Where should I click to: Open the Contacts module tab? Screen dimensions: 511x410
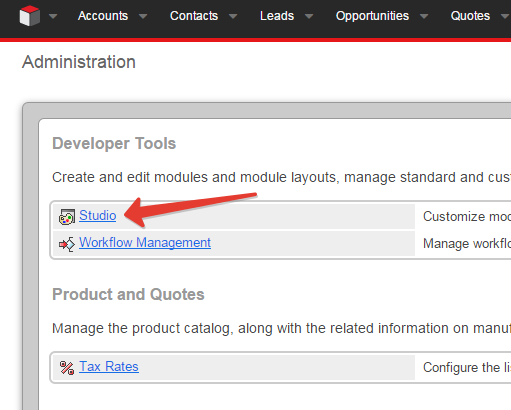tap(194, 16)
